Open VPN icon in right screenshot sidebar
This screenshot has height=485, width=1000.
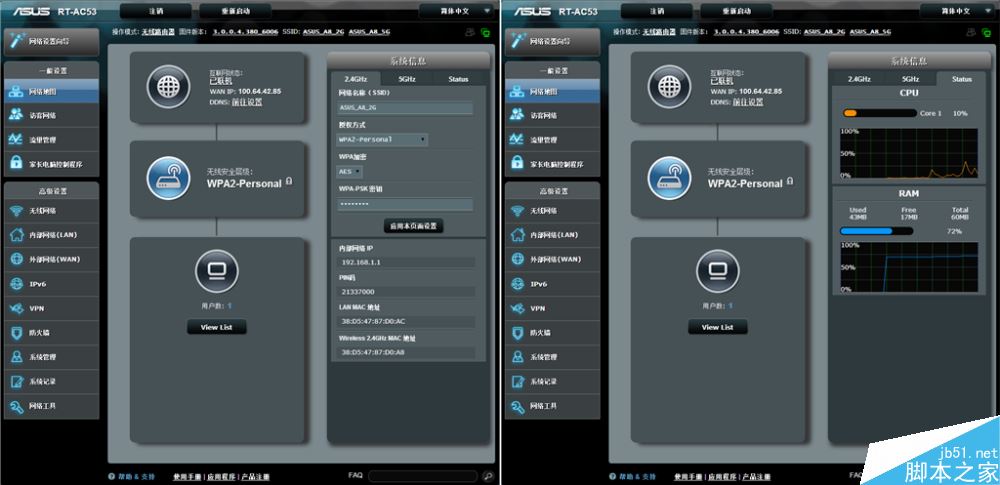(517, 308)
